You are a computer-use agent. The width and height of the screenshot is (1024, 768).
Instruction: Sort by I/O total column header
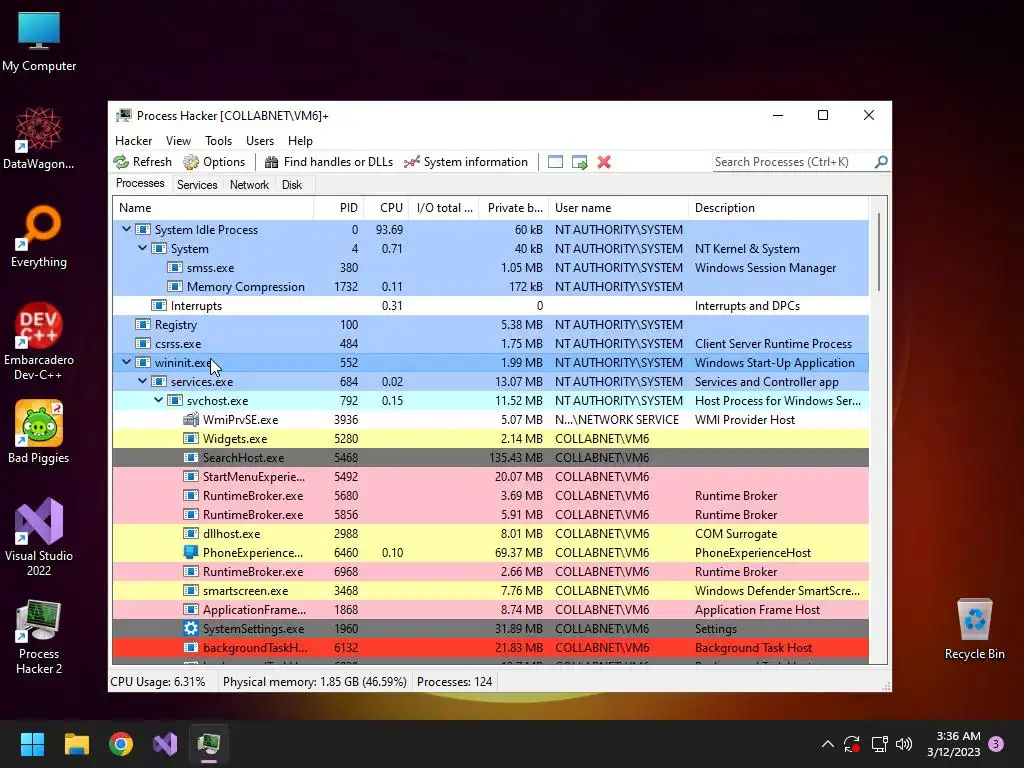point(444,208)
